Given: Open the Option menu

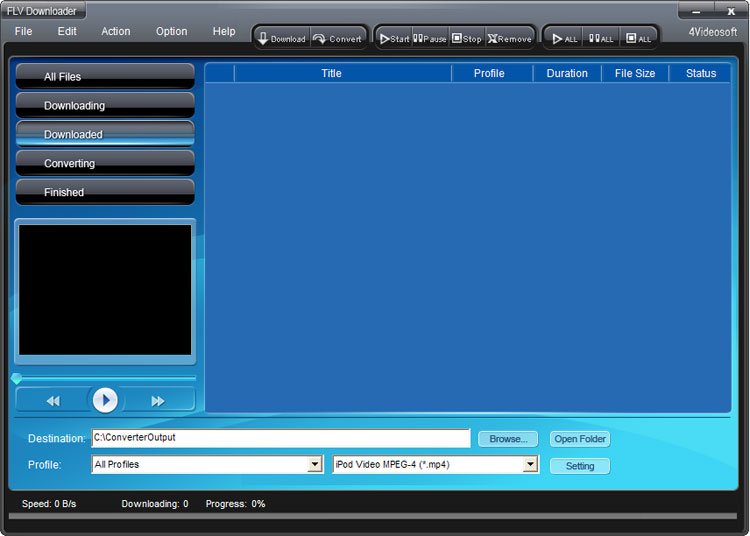Looking at the screenshot, I should 171,31.
